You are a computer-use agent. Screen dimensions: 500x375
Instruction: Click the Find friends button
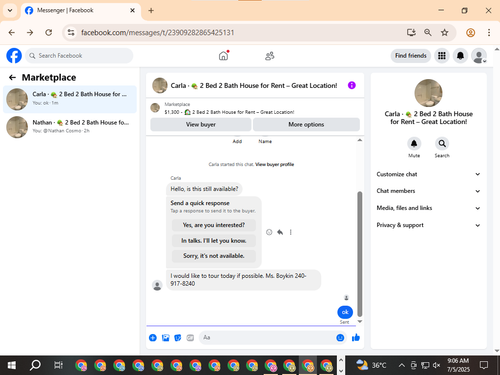tap(411, 56)
